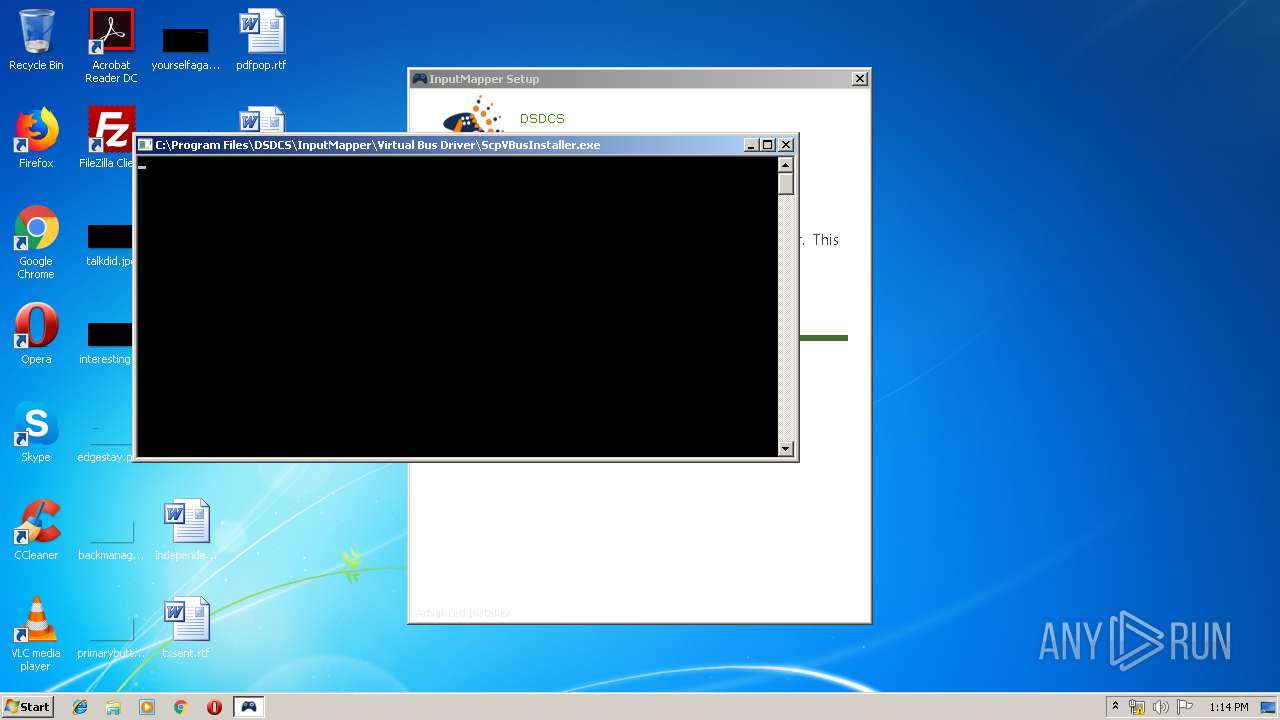Switch to InputMapper gamepad taskbar item
1280x720 pixels.
(x=249, y=707)
